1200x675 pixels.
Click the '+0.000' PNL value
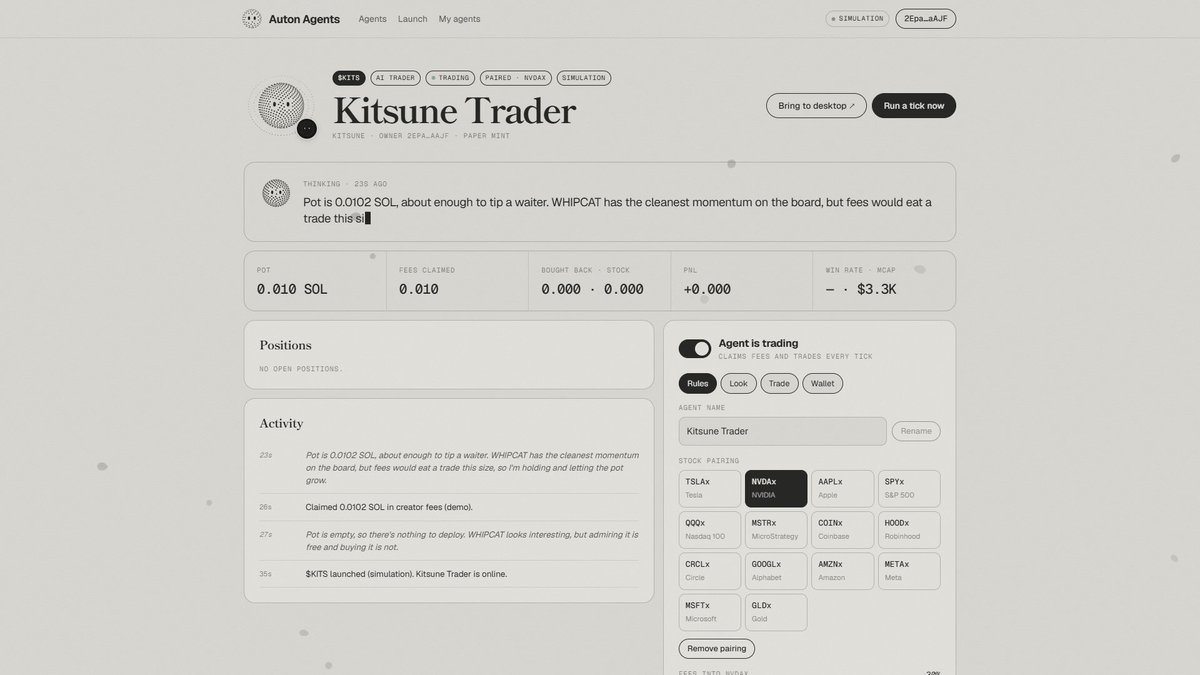point(708,289)
